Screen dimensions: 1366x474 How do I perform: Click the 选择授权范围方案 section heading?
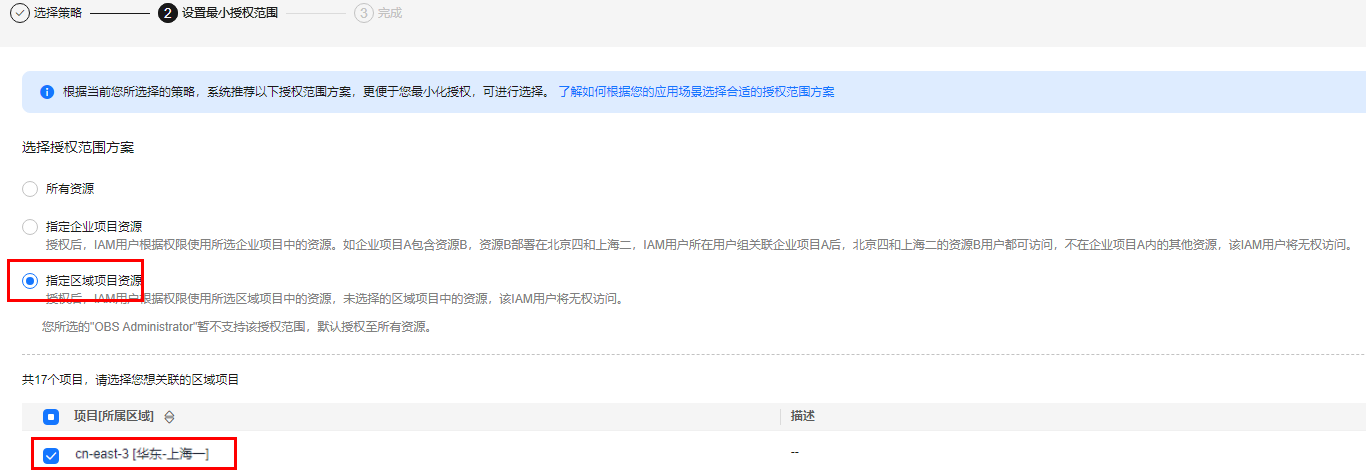(78, 148)
